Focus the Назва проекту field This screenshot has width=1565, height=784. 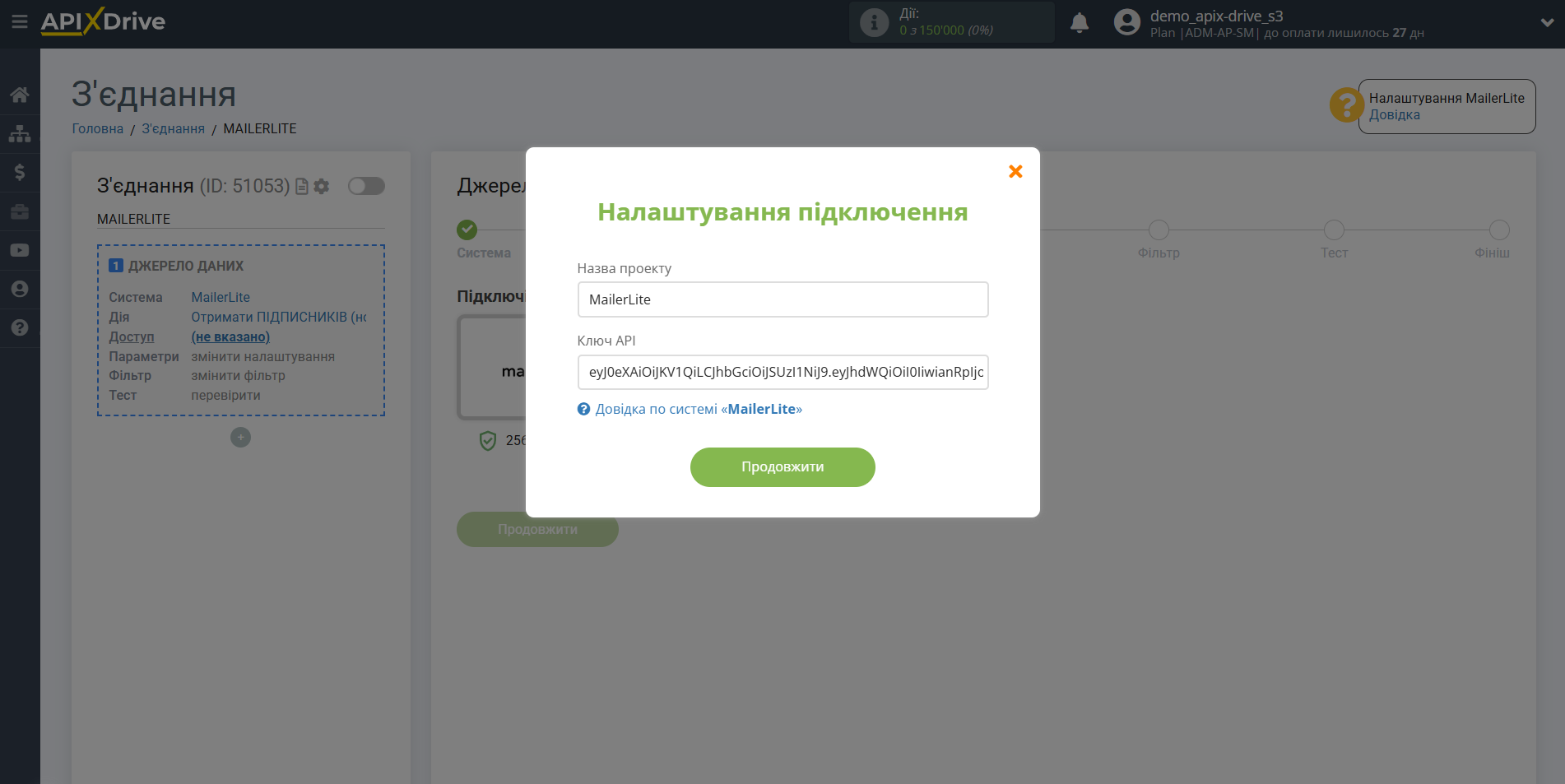pos(782,299)
